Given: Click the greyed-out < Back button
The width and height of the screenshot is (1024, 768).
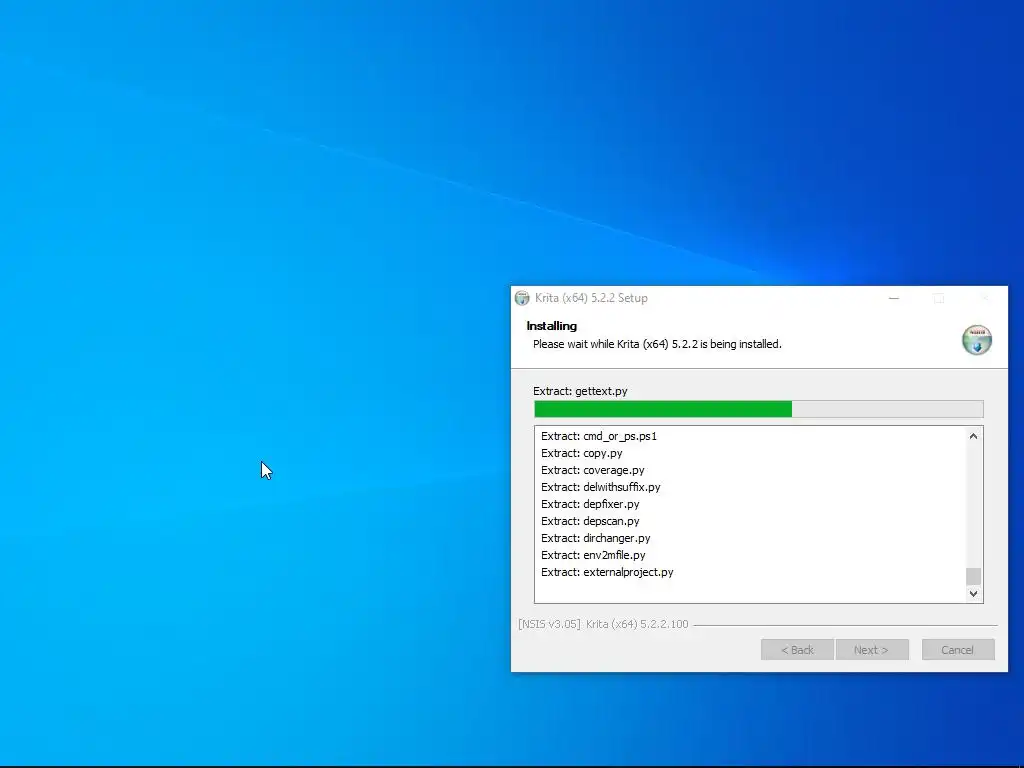Looking at the screenshot, I should pos(797,650).
